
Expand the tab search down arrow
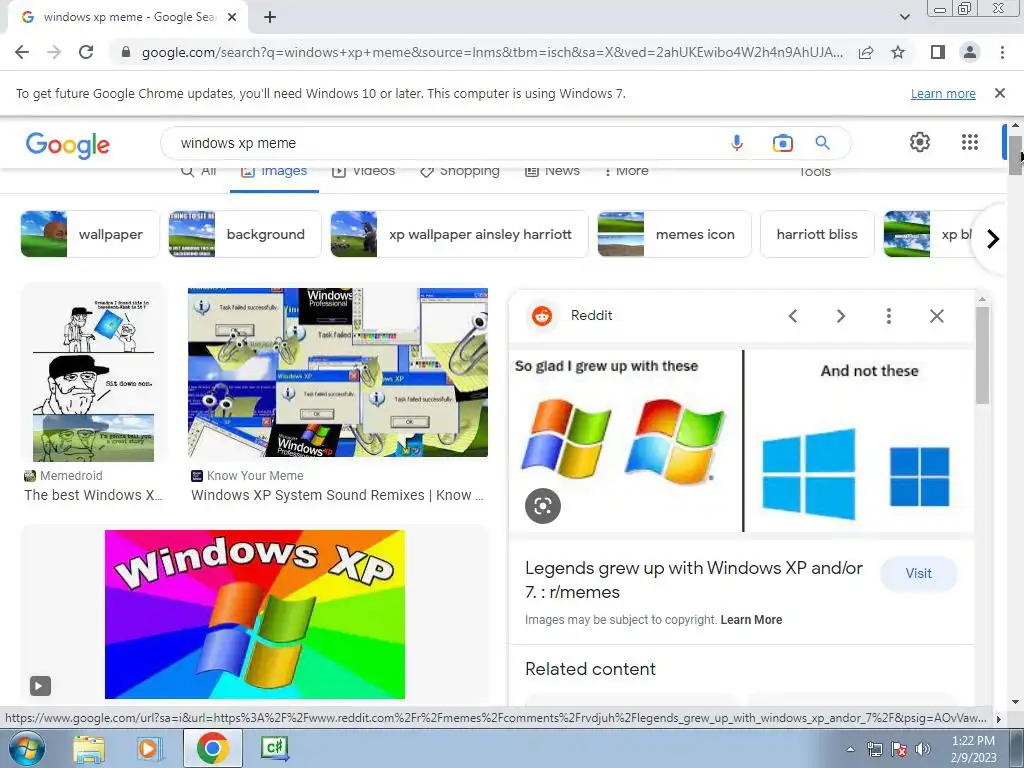click(x=904, y=17)
